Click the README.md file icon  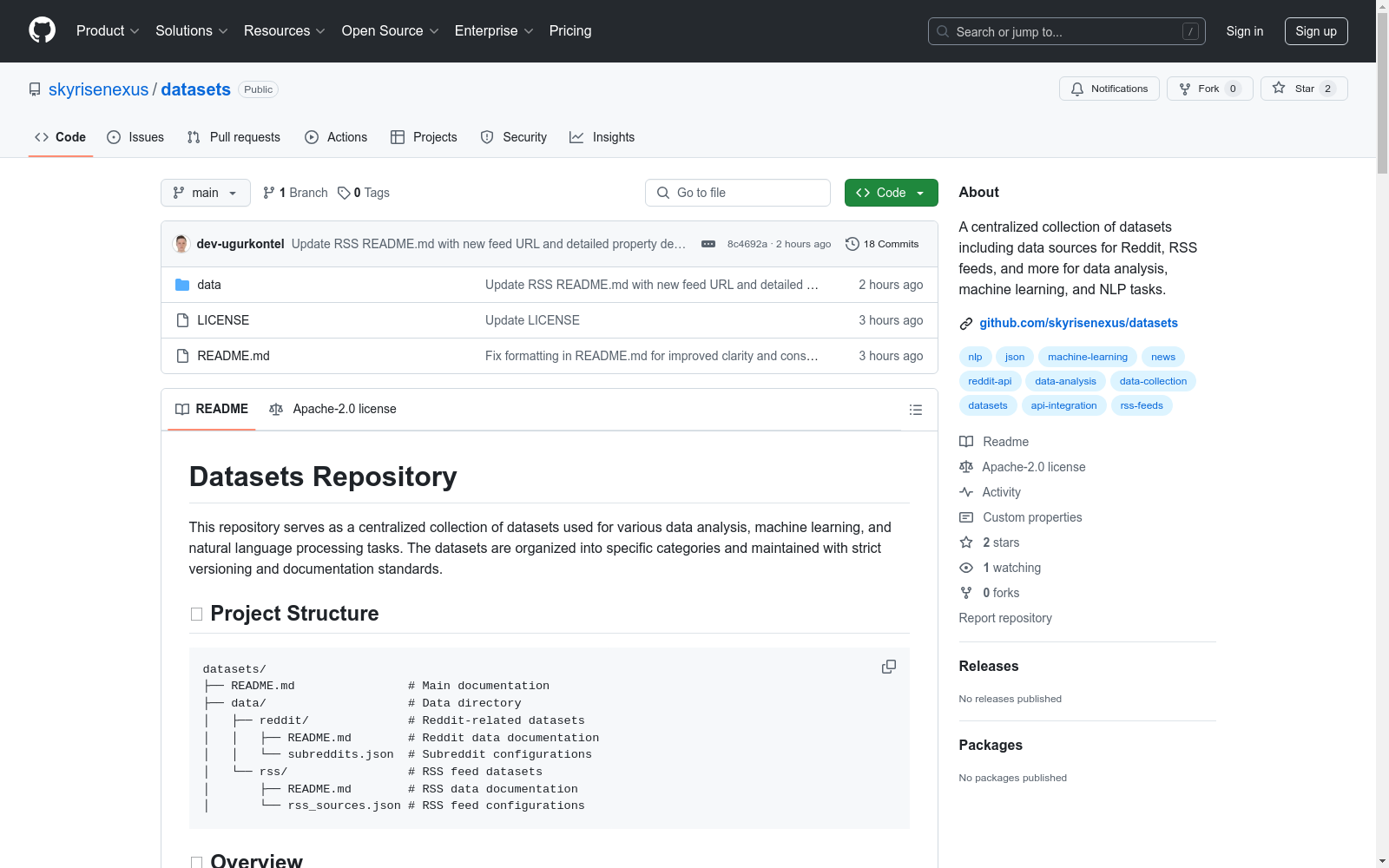click(182, 356)
